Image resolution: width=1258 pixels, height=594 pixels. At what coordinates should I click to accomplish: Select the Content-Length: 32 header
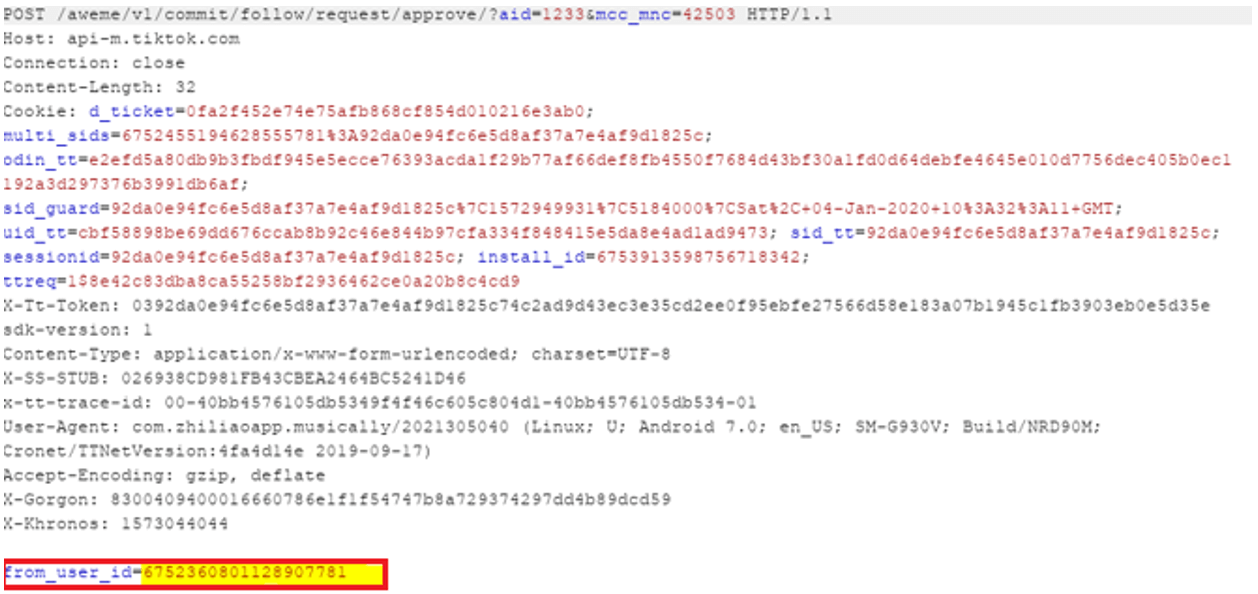tap(100, 87)
